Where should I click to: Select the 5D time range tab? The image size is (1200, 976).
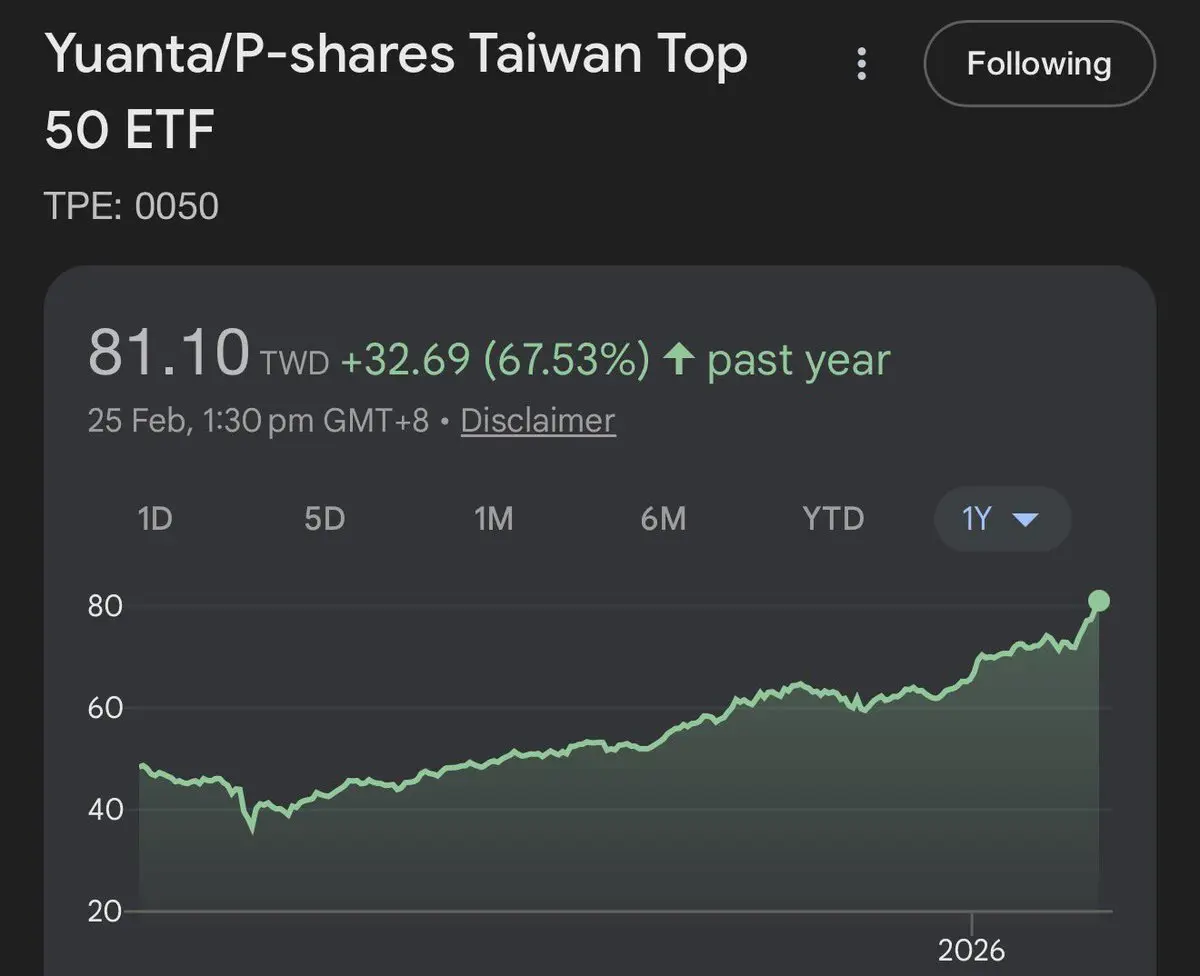click(324, 519)
